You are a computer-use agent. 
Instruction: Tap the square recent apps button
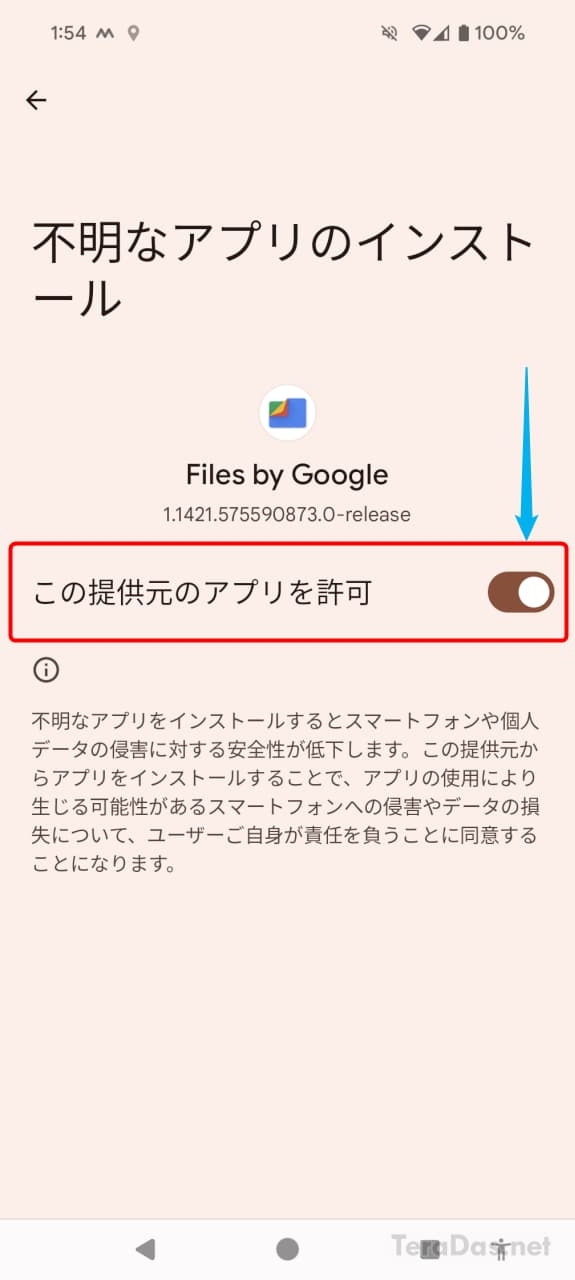tap(430, 1248)
